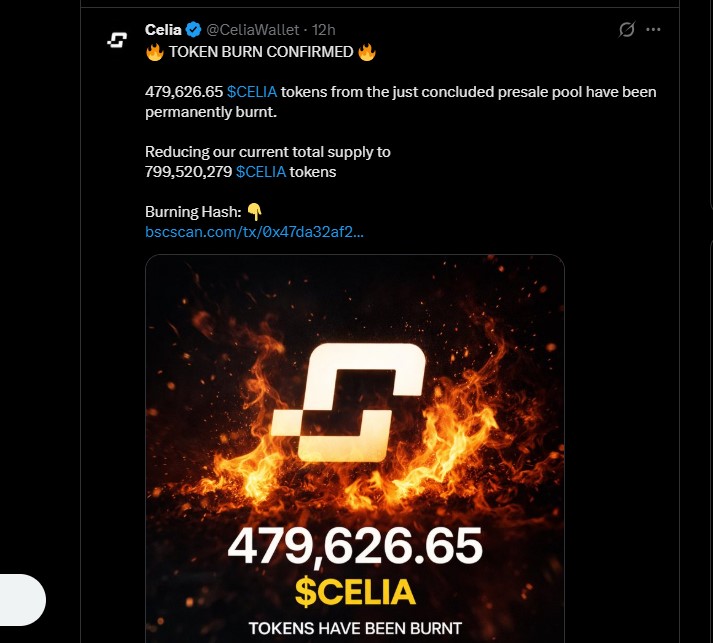This screenshot has width=713, height=643.
Task: Click the "Reducing our current total supply" line
Action: [268, 152]
